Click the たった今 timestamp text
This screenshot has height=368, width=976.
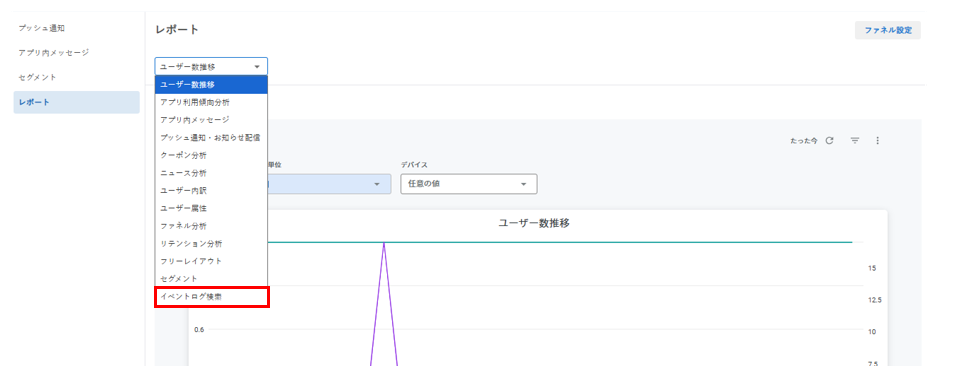click(804, 141)
